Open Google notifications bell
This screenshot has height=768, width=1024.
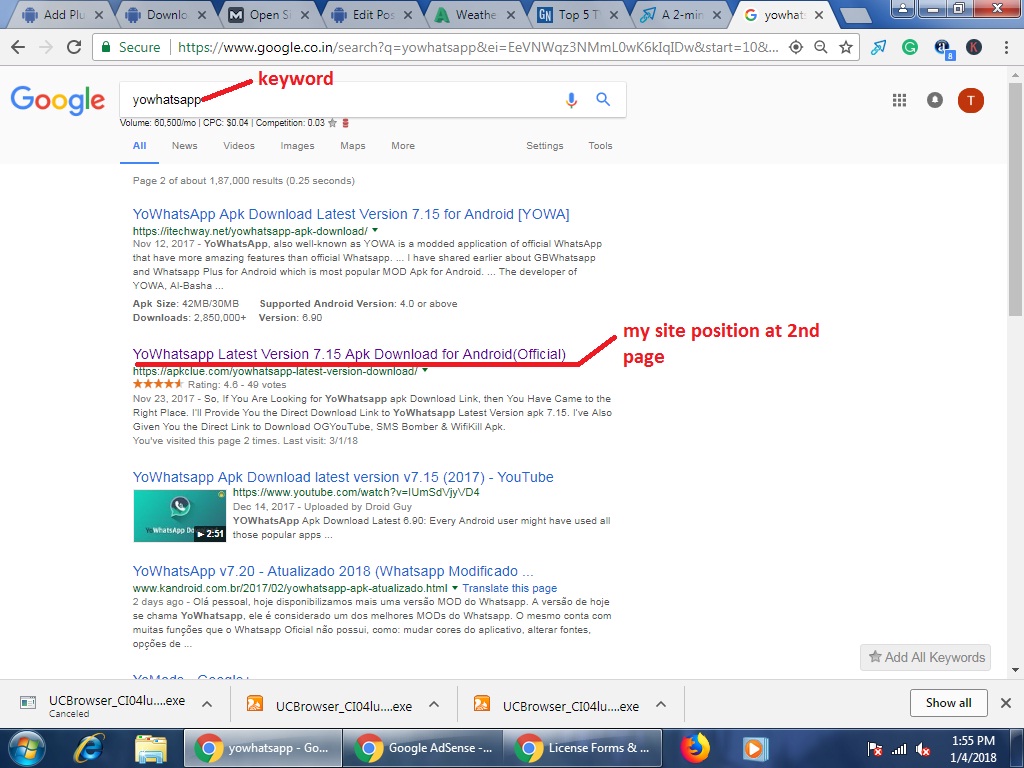point(935,100)
